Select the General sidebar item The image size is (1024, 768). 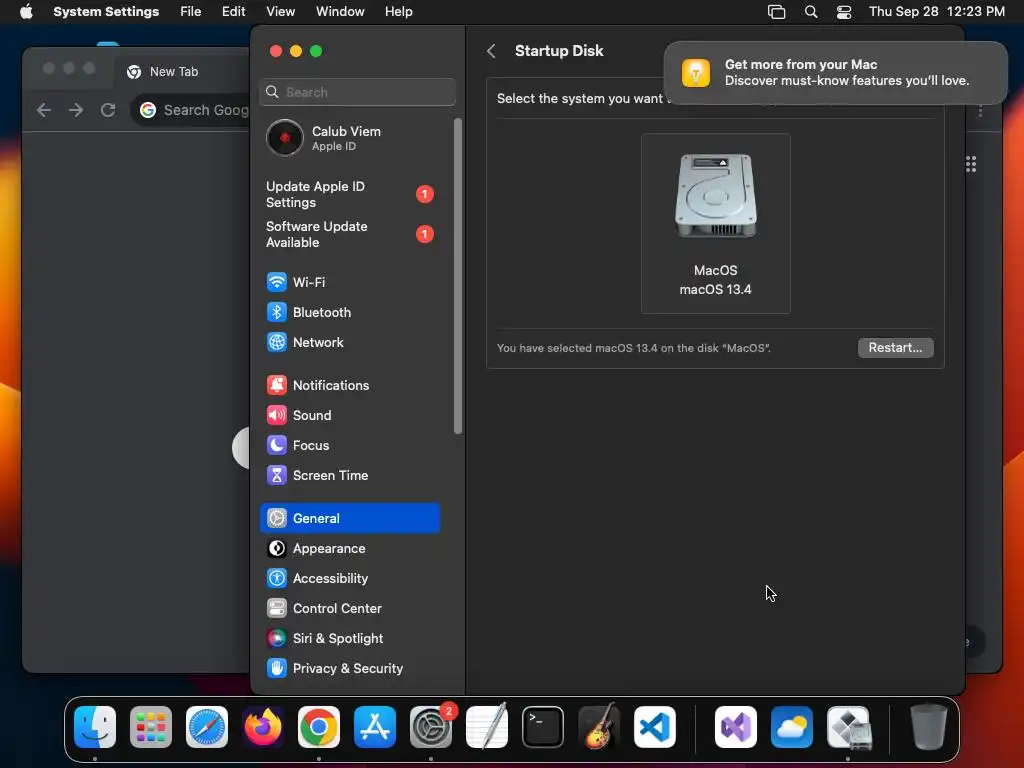click(350, 518)
